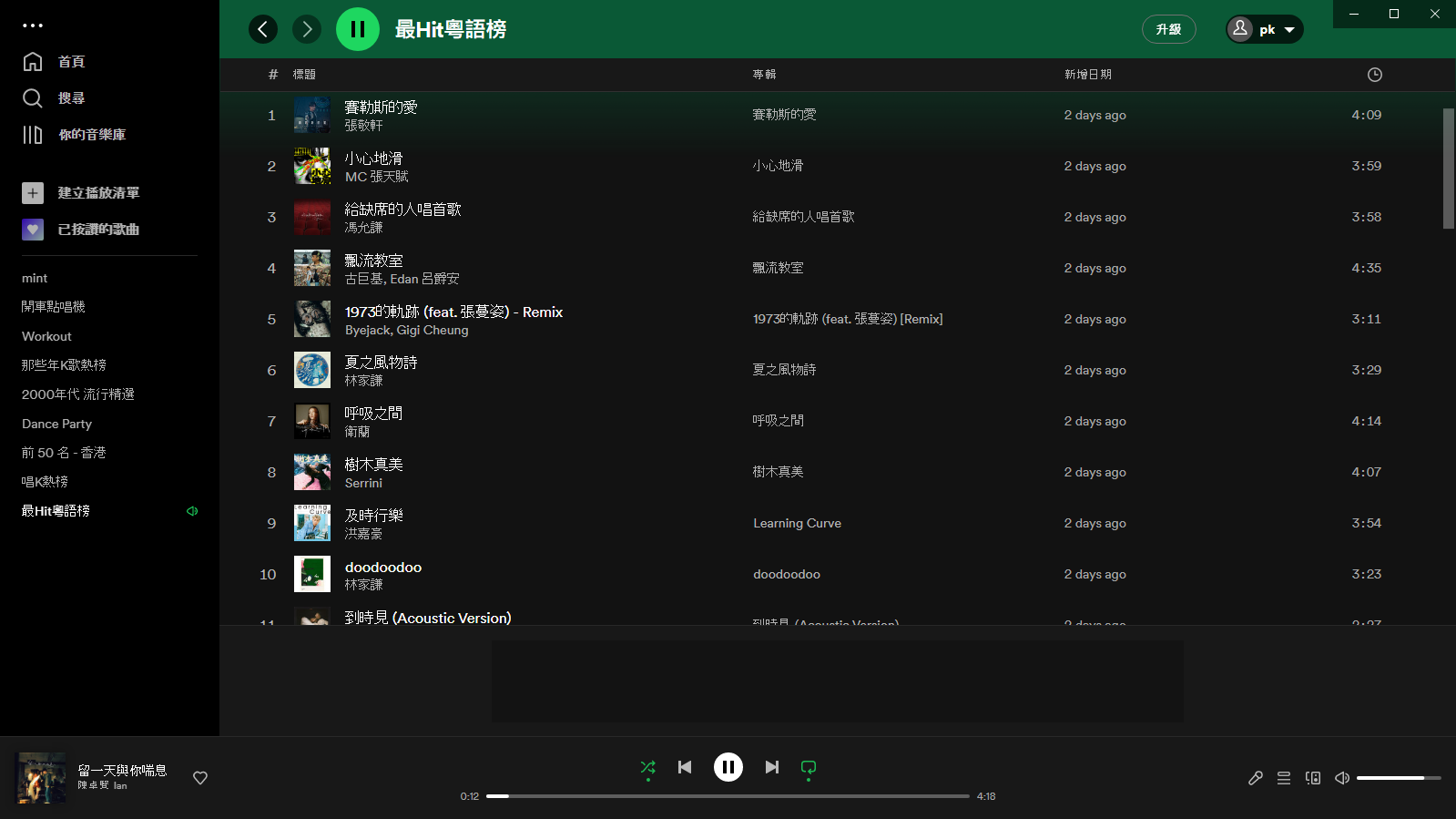Select the song 小心地滑 title
1456x819 pixels.
click(373, 159)
